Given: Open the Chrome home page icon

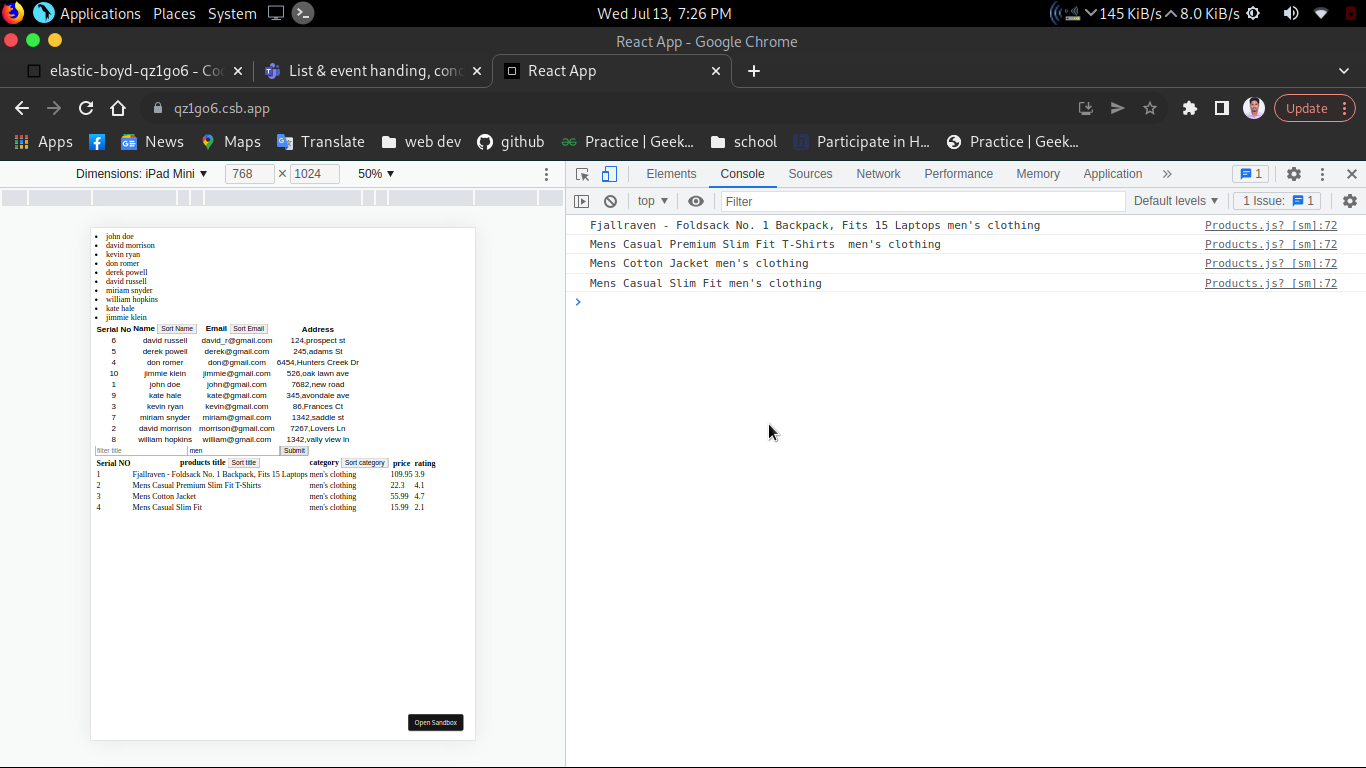Looking at the screenshot, I should (x=118, y=108).
